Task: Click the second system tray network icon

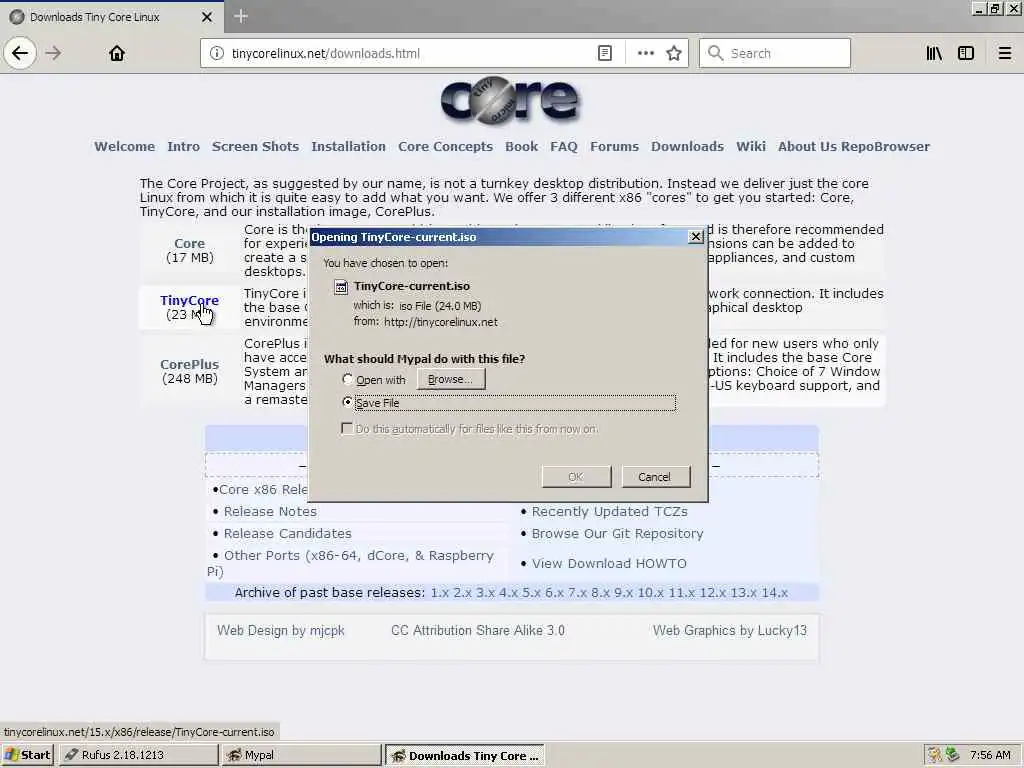Action: point(952,755)
